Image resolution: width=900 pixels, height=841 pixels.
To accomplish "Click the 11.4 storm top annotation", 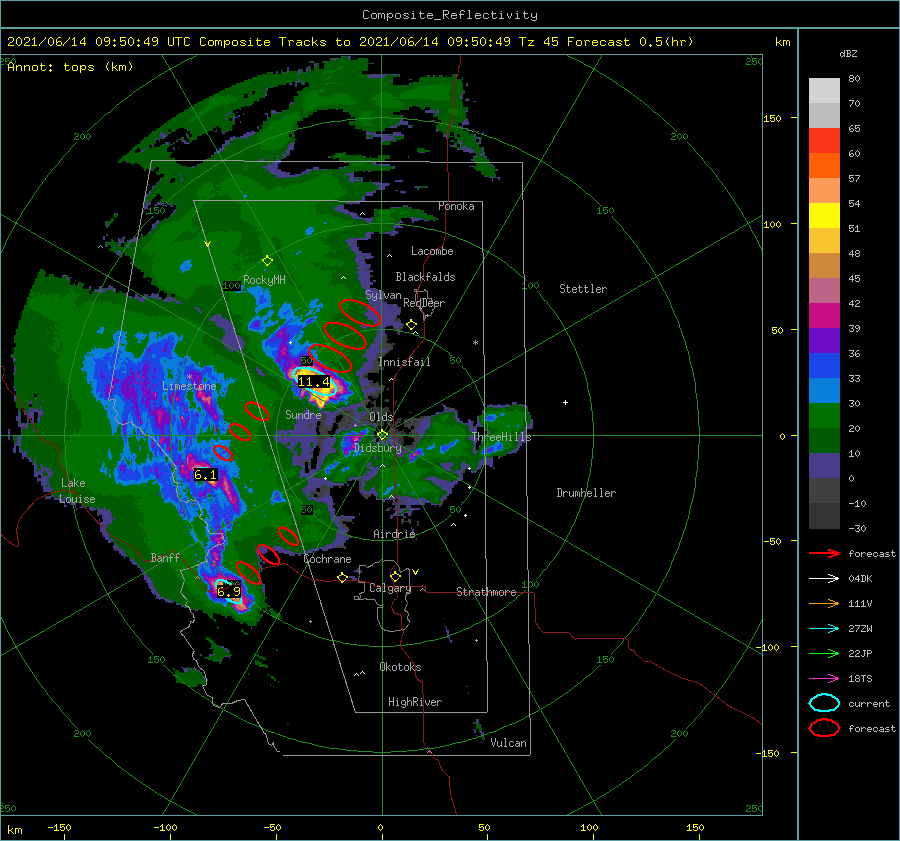I will [313, 382].
